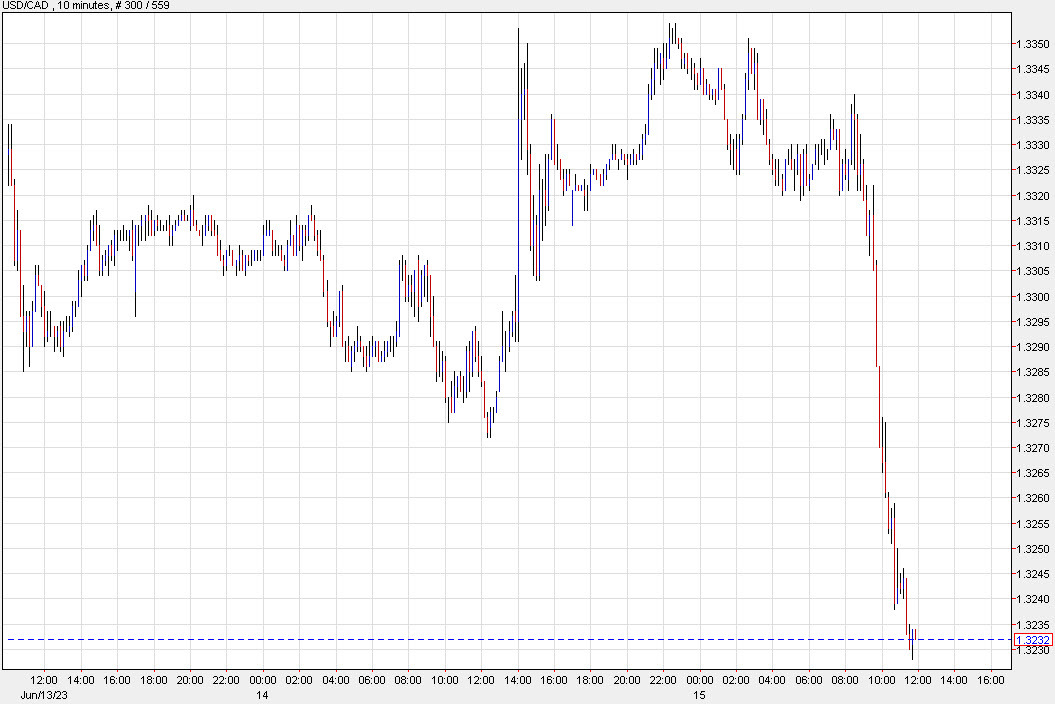Viewport: 1055px width, 704px height.
Task: Click the 1.3290 price axis label
Action: click(1033, 347)
